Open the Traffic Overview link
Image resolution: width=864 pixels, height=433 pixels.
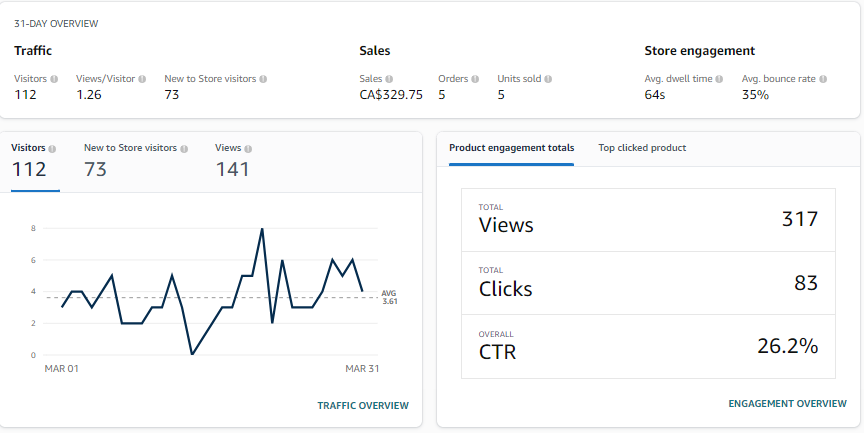click(x=363, y=405)
